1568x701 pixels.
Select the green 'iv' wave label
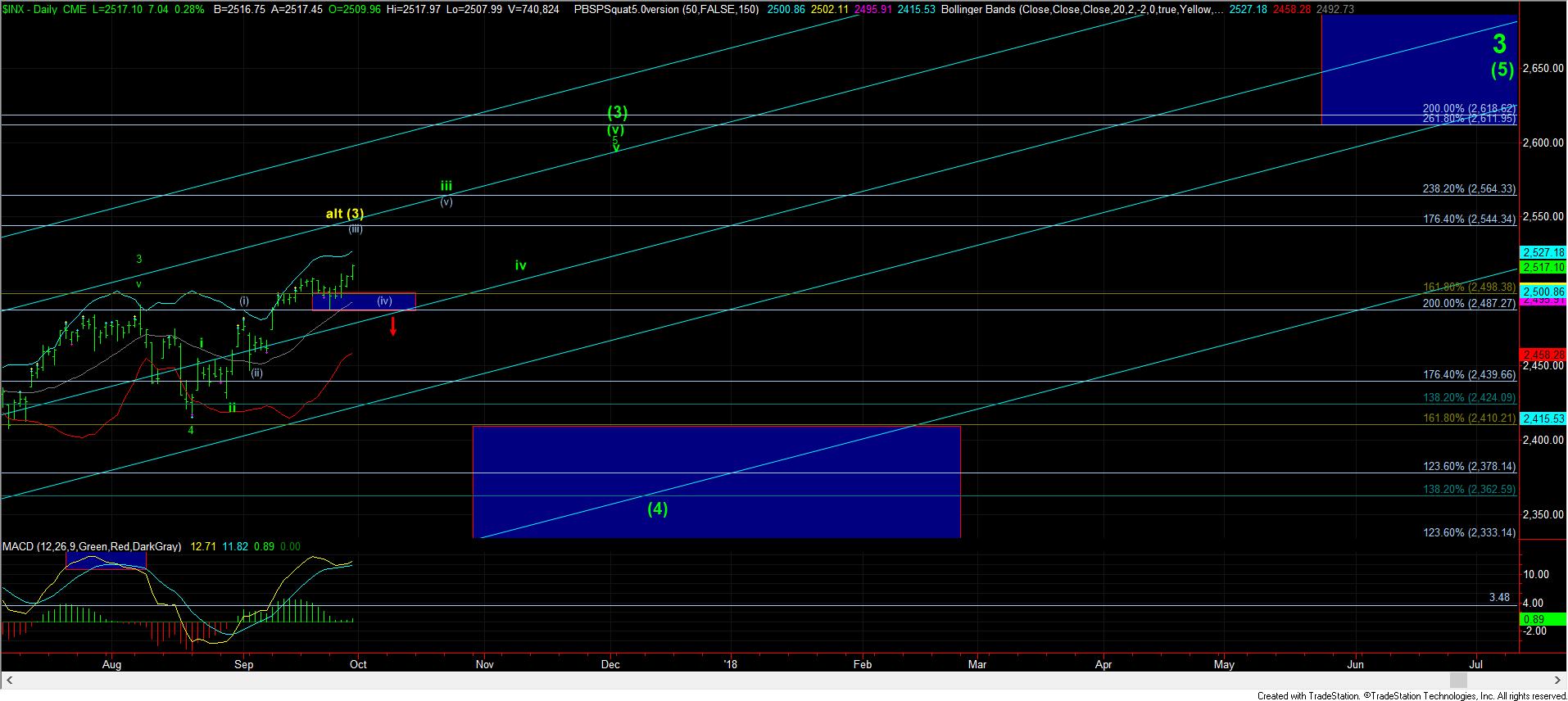click(520, 265)
